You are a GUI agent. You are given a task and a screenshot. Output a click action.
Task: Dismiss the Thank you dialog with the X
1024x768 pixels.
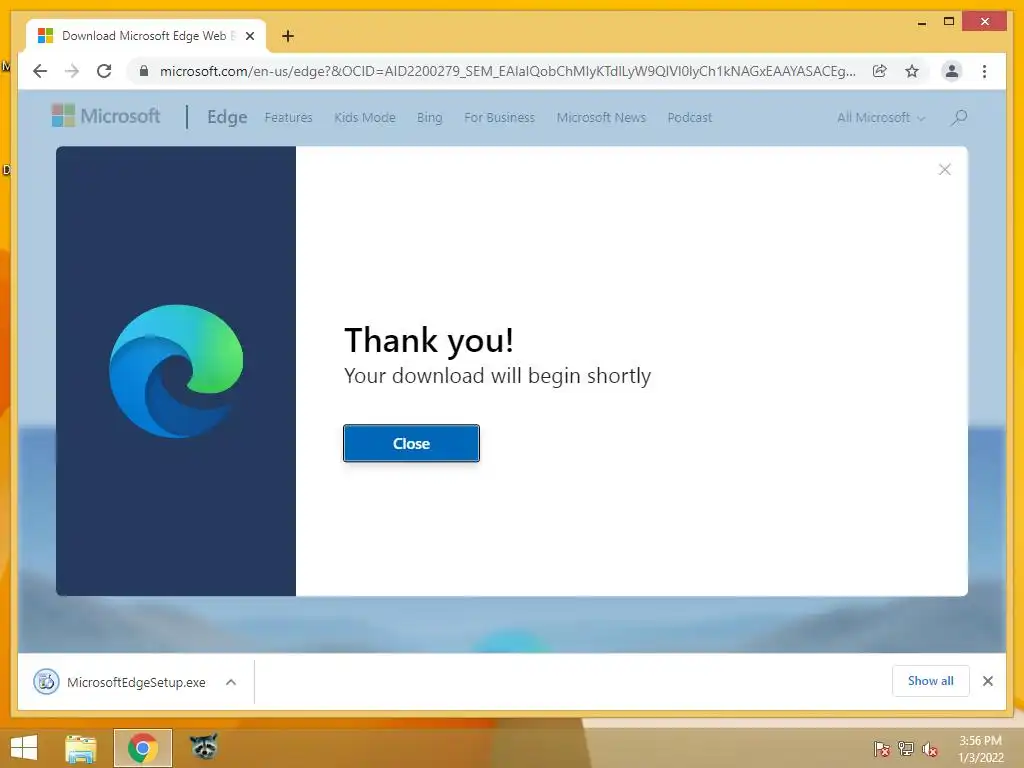coord(944,170)
